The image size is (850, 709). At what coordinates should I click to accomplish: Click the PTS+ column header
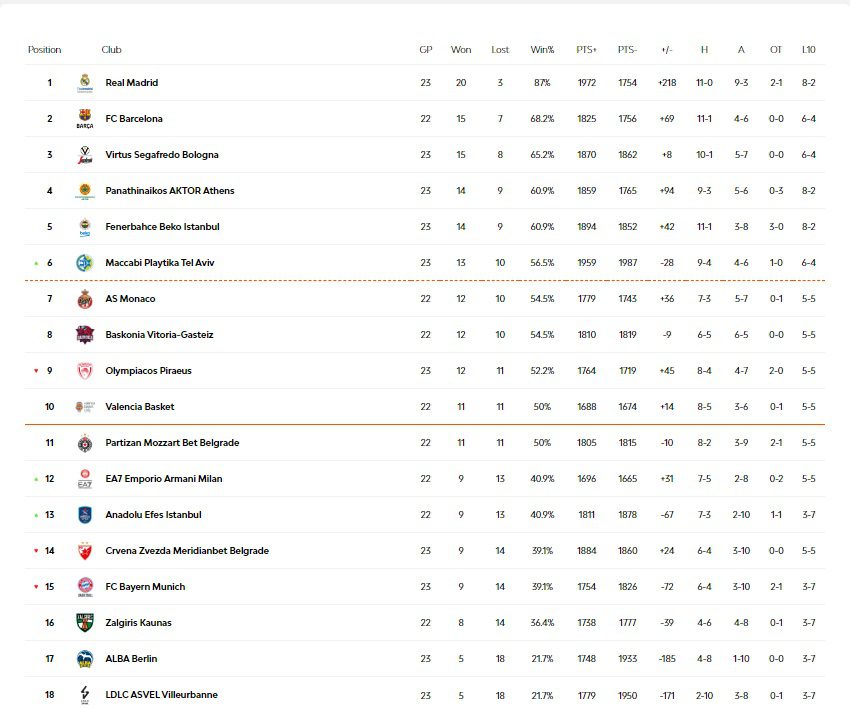point(587,50)
